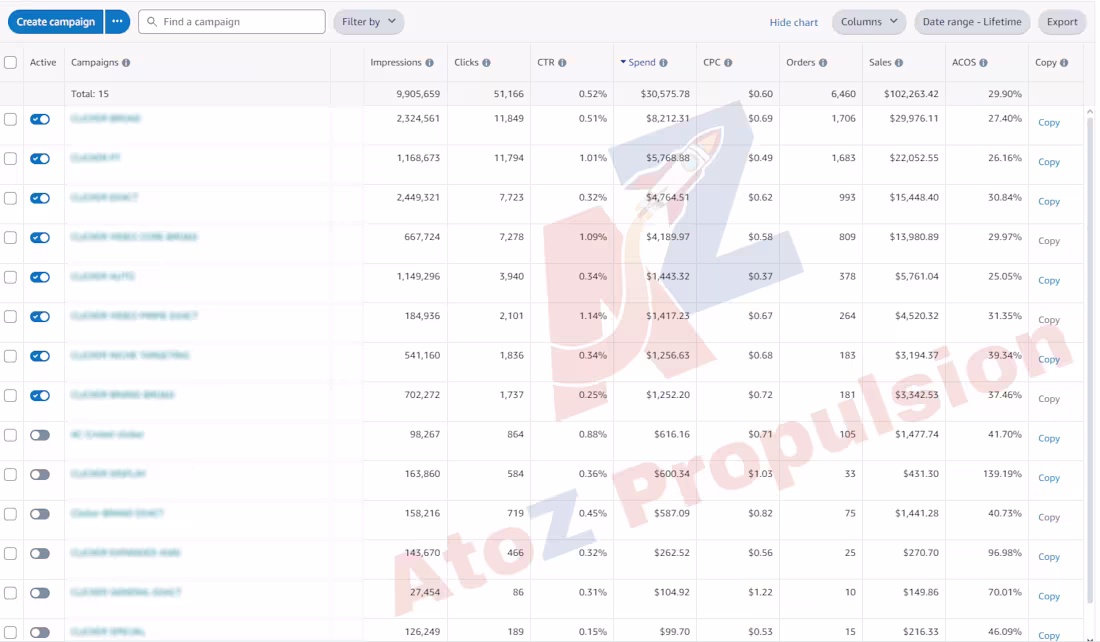Sort by the Orders column header
This screenshot has height=642, width=1100.
tap(800, 62)
